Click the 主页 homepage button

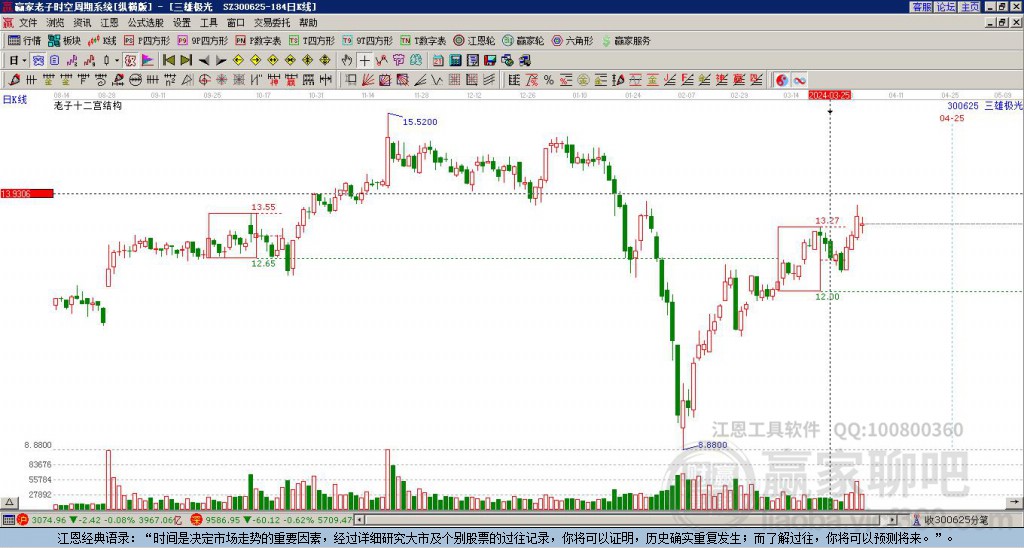(970, 7)
